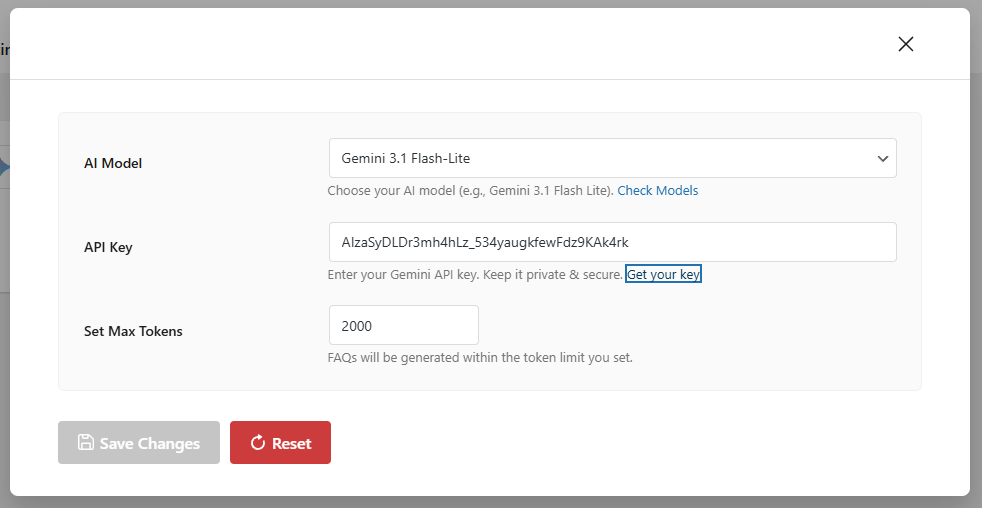Close the settings dialog with the X
The width and height of the screenshot is (982, 508).
(x=906, y=44)
